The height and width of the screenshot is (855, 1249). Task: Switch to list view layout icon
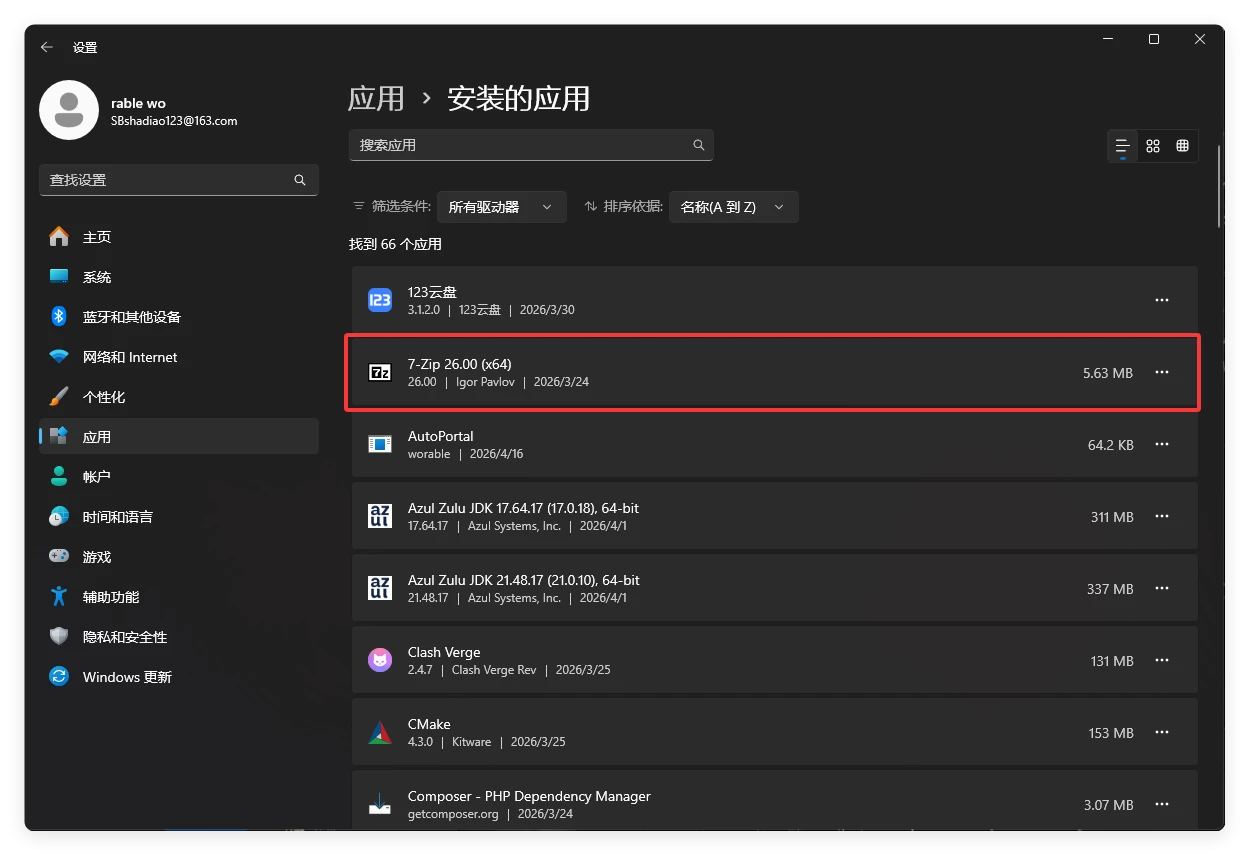[x=1123, y=146]
